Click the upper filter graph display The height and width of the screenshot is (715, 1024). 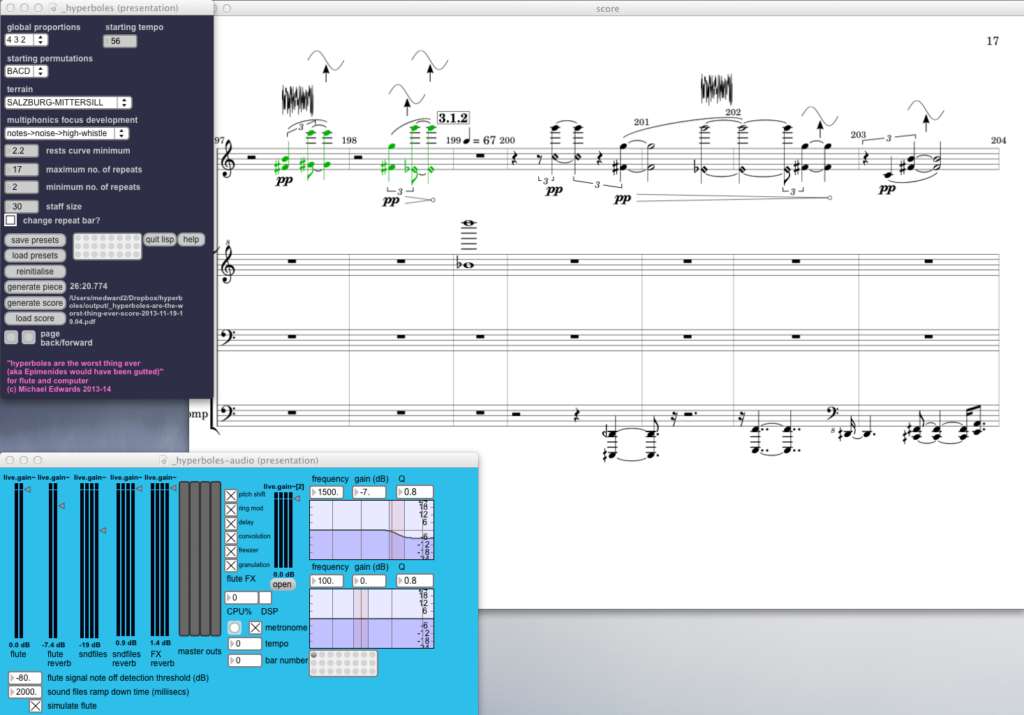372,530
